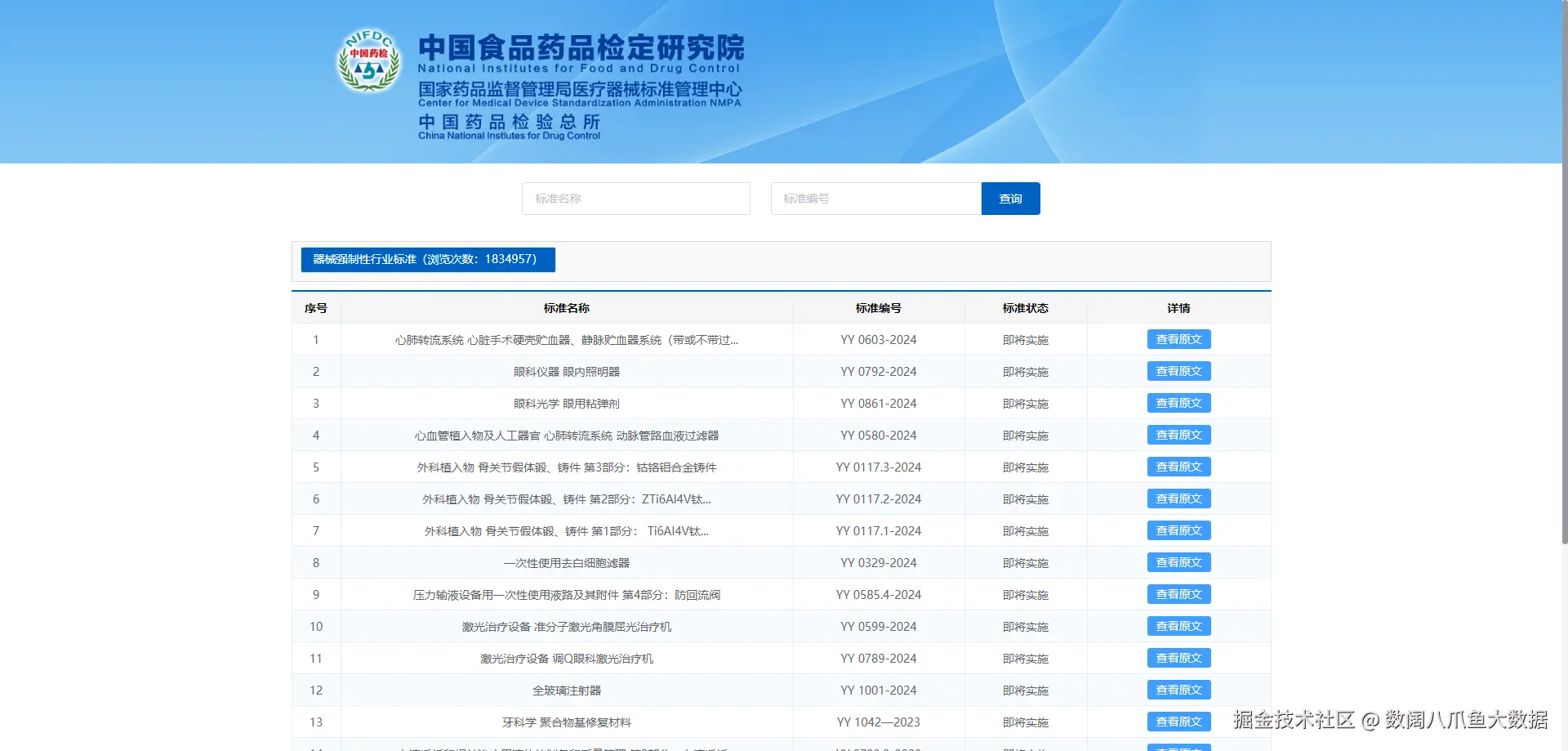Click the 标准状态 column header
The height and width of the screenshot is (751, 1568).
click(x=1026, y=308)
